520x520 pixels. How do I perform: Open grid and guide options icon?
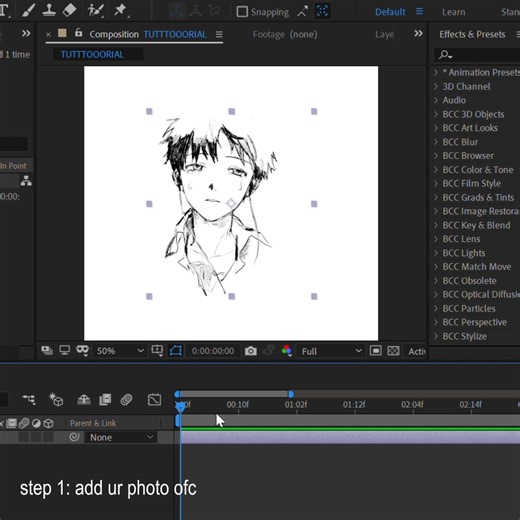[x=157, y=351]
